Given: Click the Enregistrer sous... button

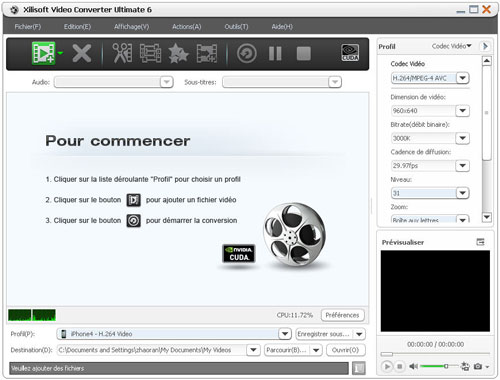Looking at the screenshot, I should [324, 334].
